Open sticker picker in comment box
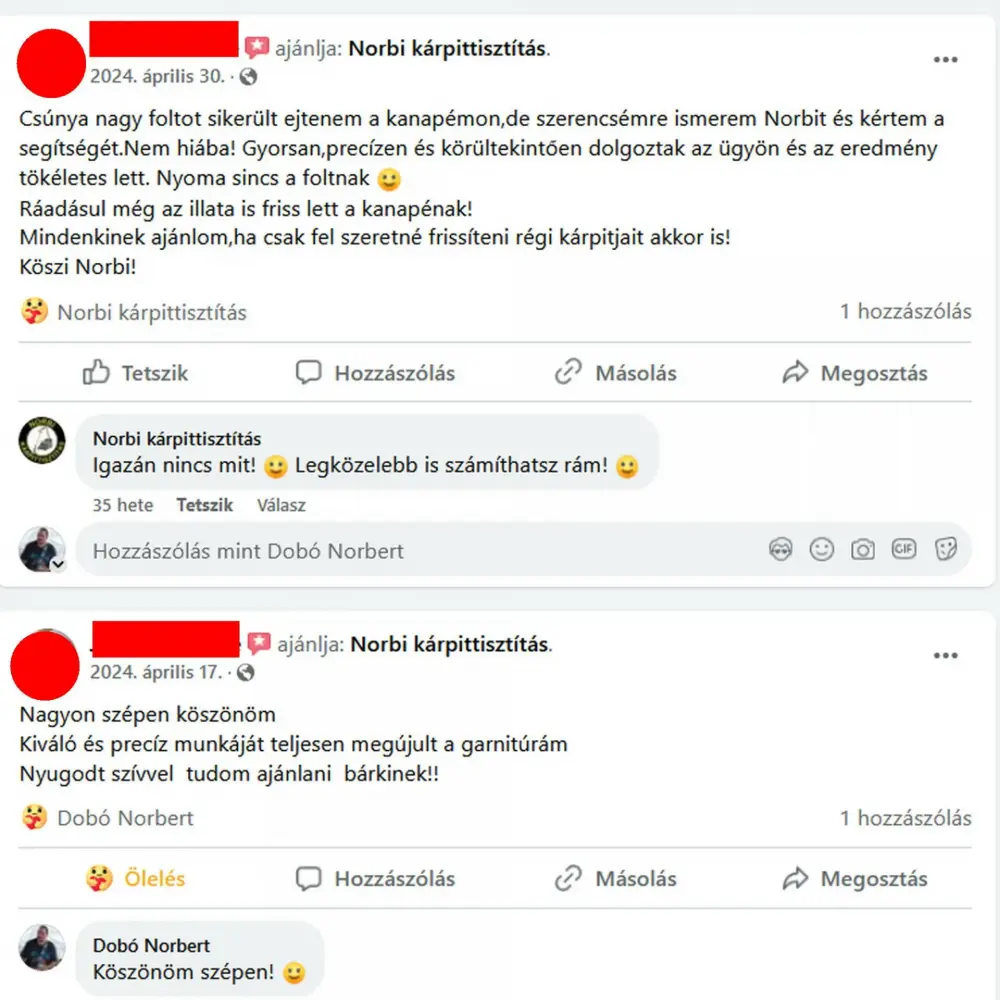This screenshot has height=1000, width=1000. [x=945, y=549]
